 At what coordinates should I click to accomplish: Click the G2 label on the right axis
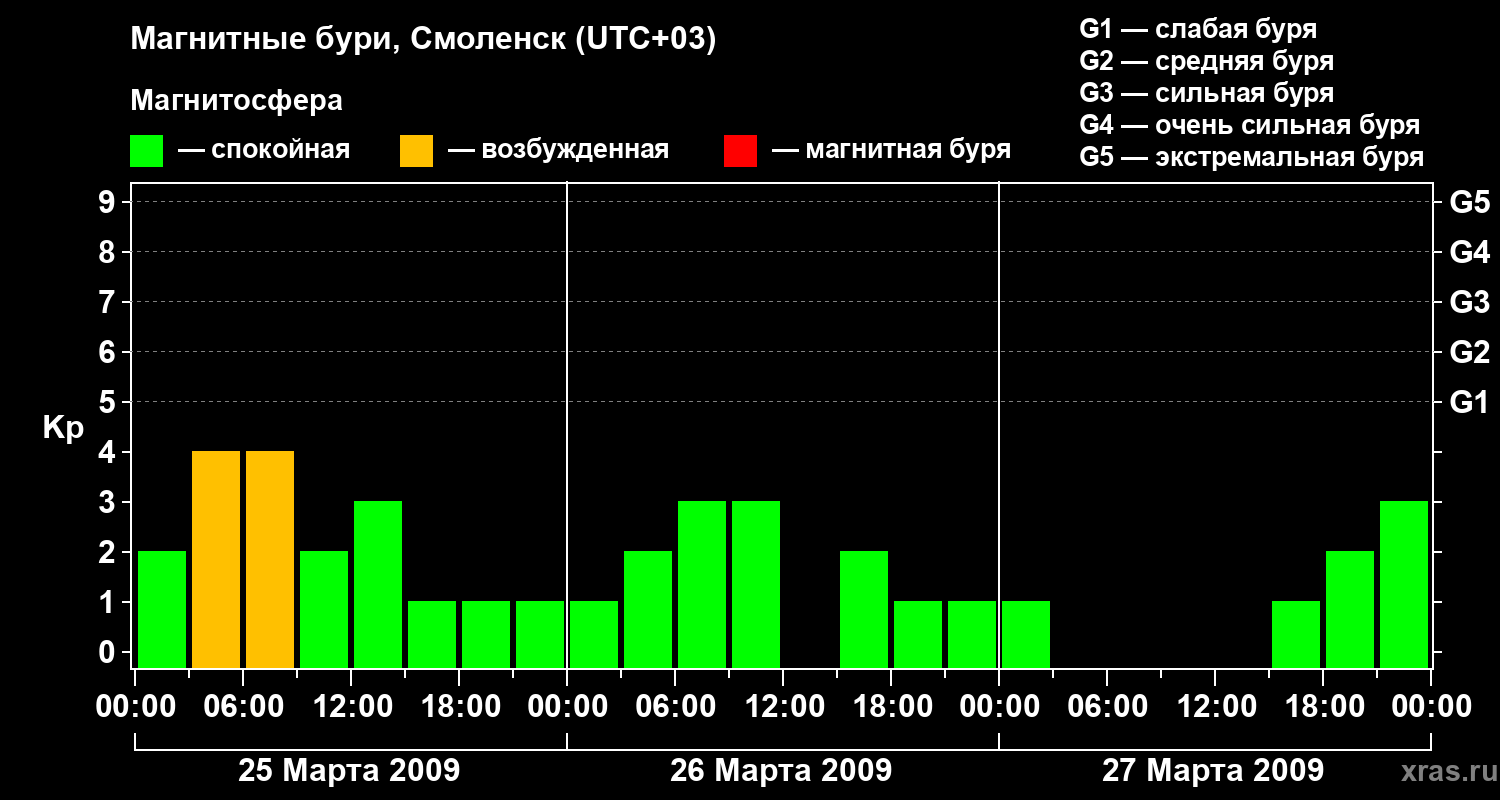[x=1470, y=353]
